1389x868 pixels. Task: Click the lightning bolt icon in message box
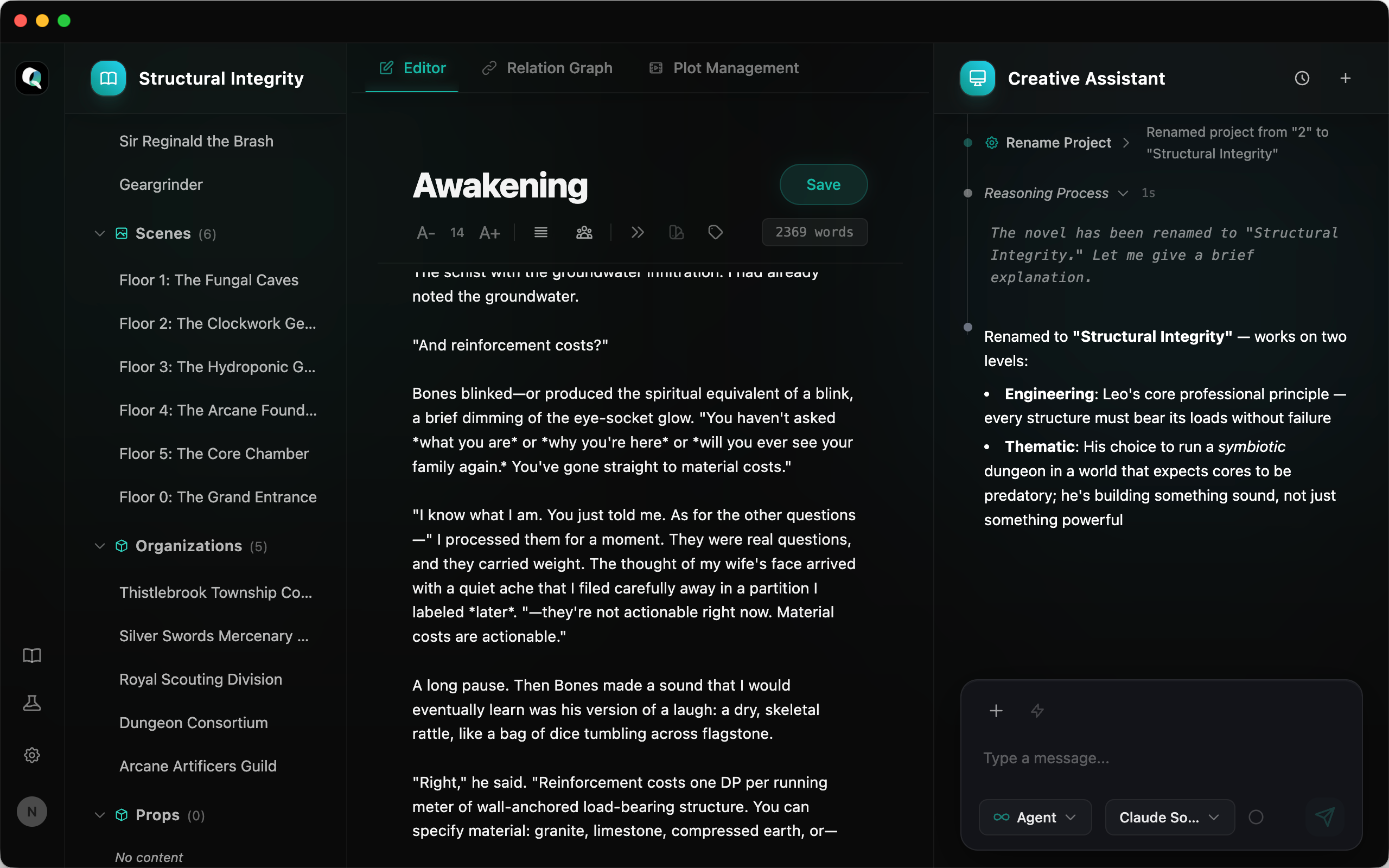coord(1037,711)
